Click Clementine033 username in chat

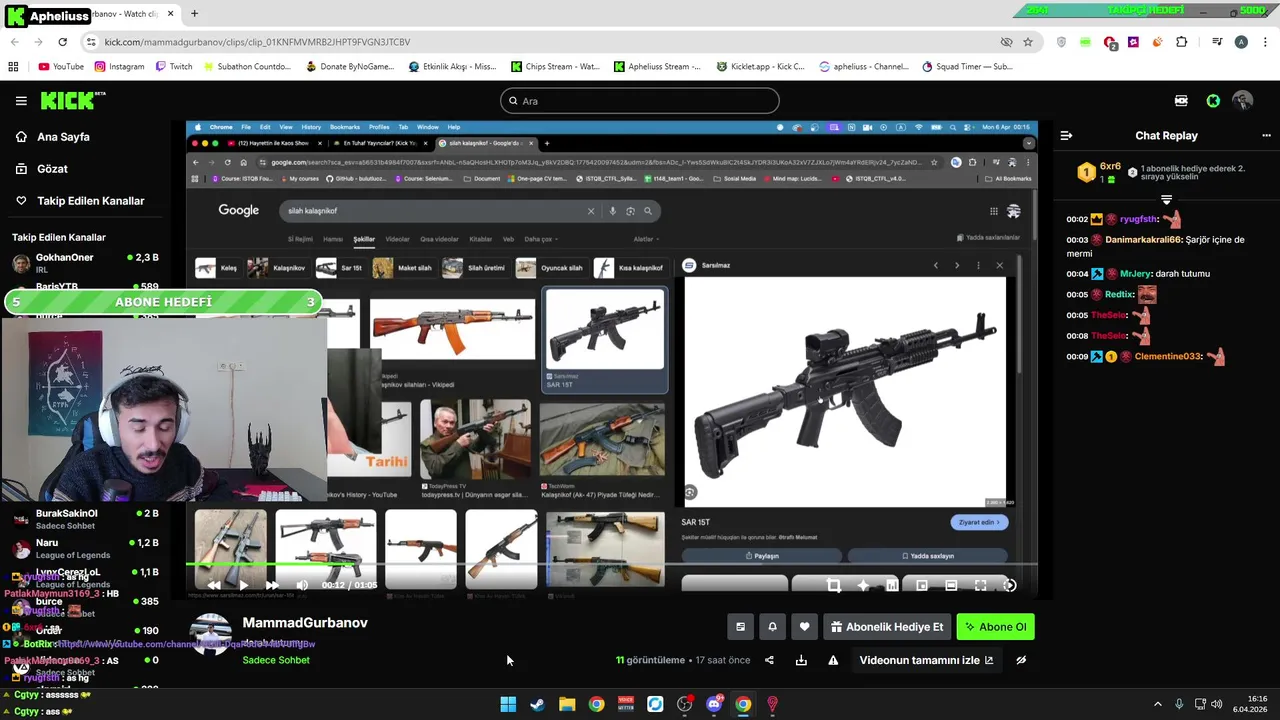[x=1168, y=357]
